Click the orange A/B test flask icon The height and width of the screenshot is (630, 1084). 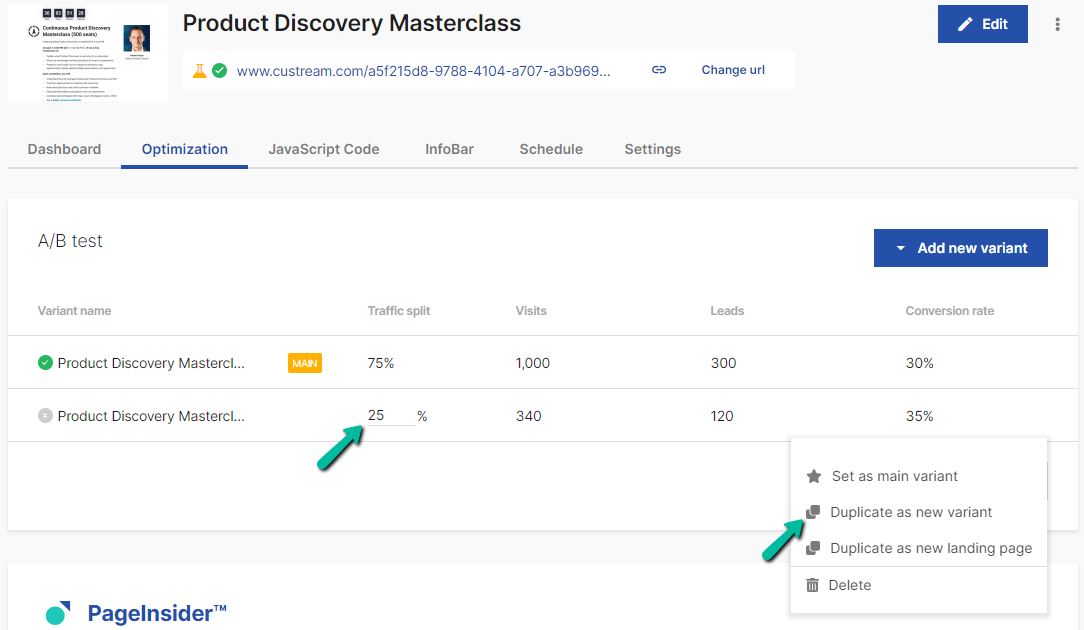[x=199, y=71]
